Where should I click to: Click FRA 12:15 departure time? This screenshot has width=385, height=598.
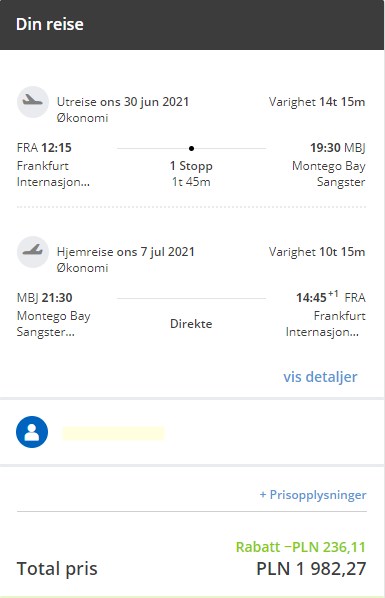click(x=44, y=148)
